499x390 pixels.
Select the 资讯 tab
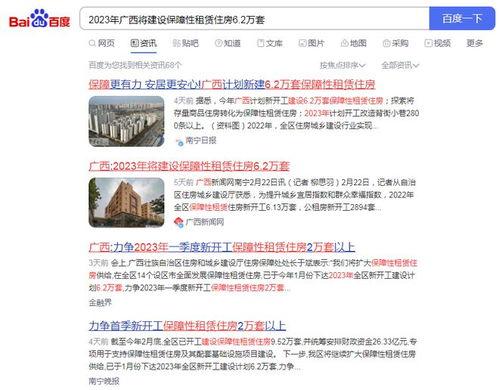143,43
